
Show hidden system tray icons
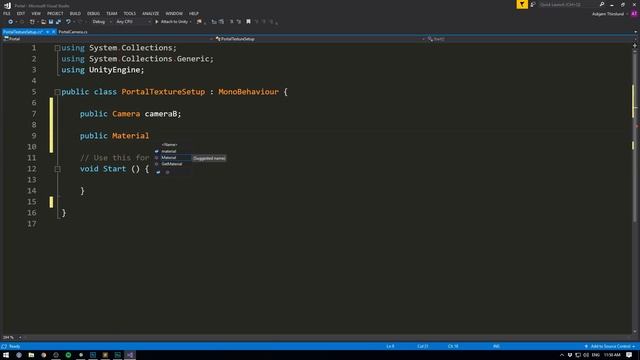[562, 355]
